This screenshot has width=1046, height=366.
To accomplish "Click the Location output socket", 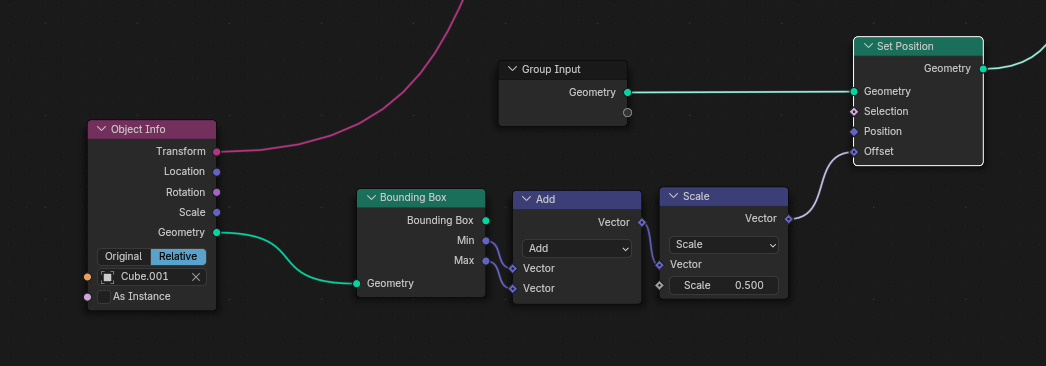I will coord(217,172).
